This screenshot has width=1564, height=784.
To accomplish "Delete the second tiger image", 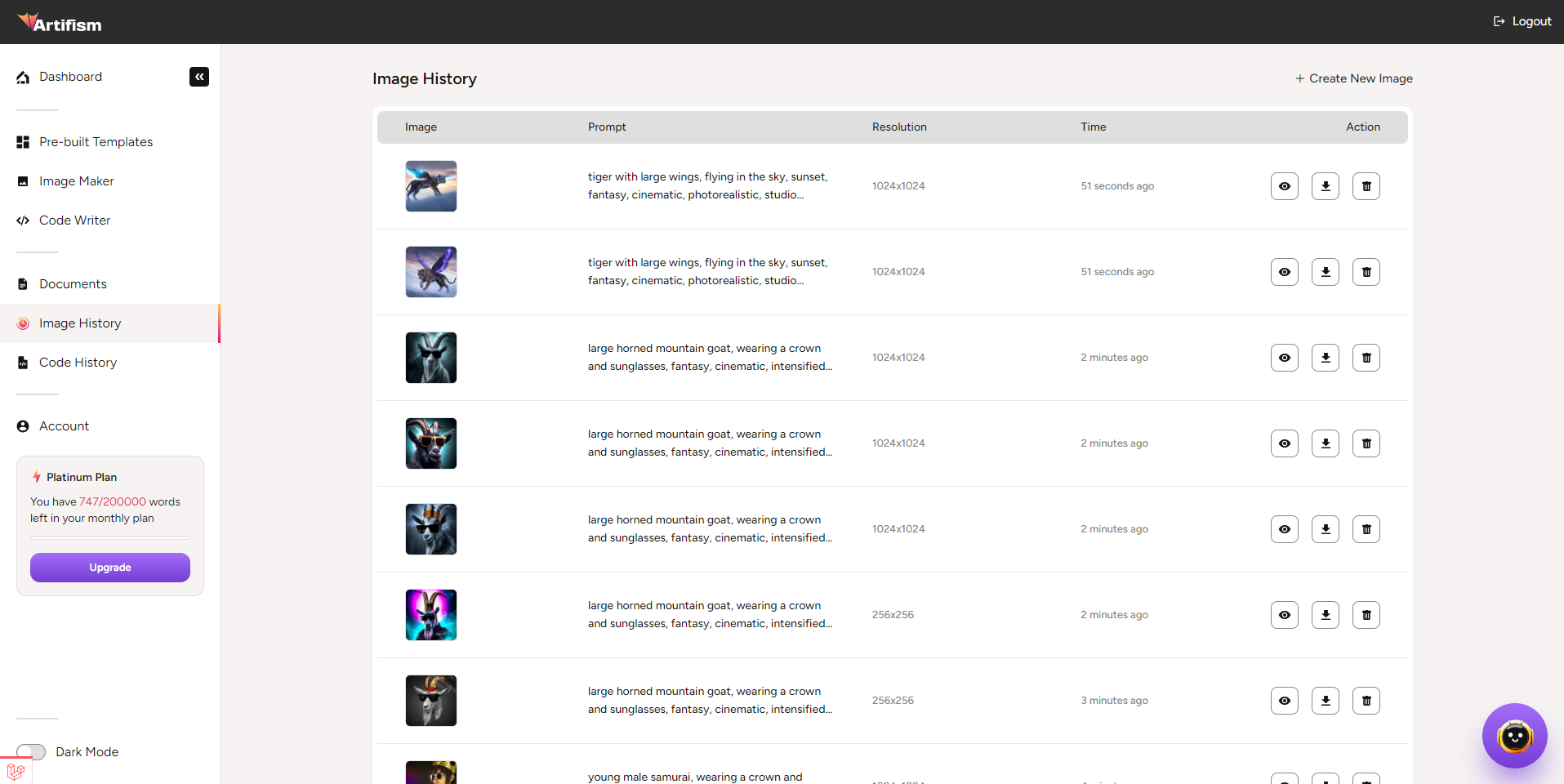I will 1366,272.
